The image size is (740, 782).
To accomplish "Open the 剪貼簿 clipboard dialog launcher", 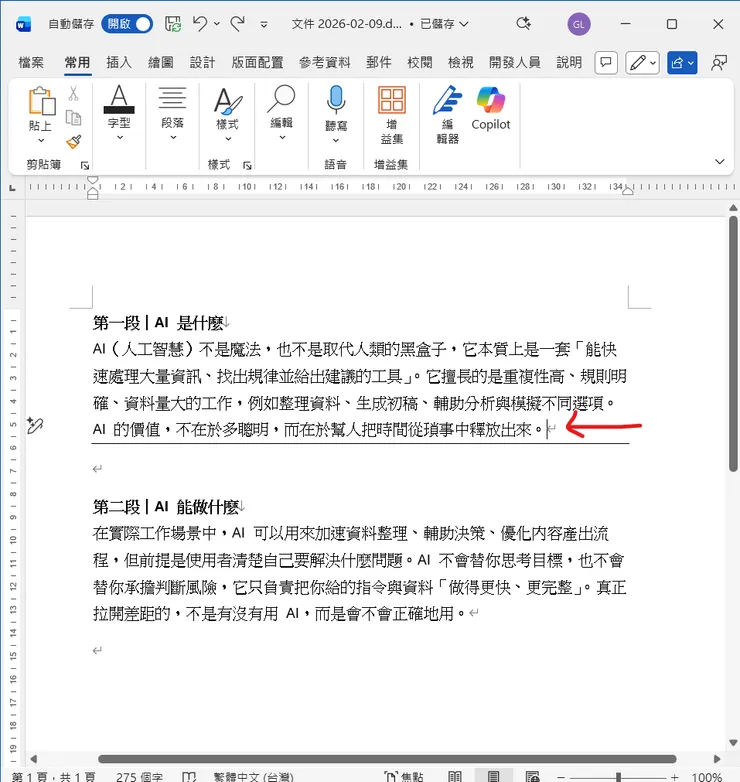I will 85,165.
